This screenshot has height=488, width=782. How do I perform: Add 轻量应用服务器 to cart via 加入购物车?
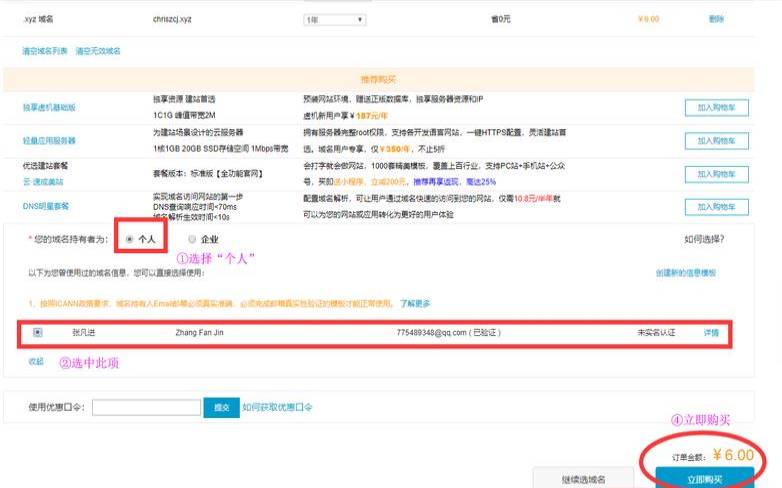pos(717,141)
